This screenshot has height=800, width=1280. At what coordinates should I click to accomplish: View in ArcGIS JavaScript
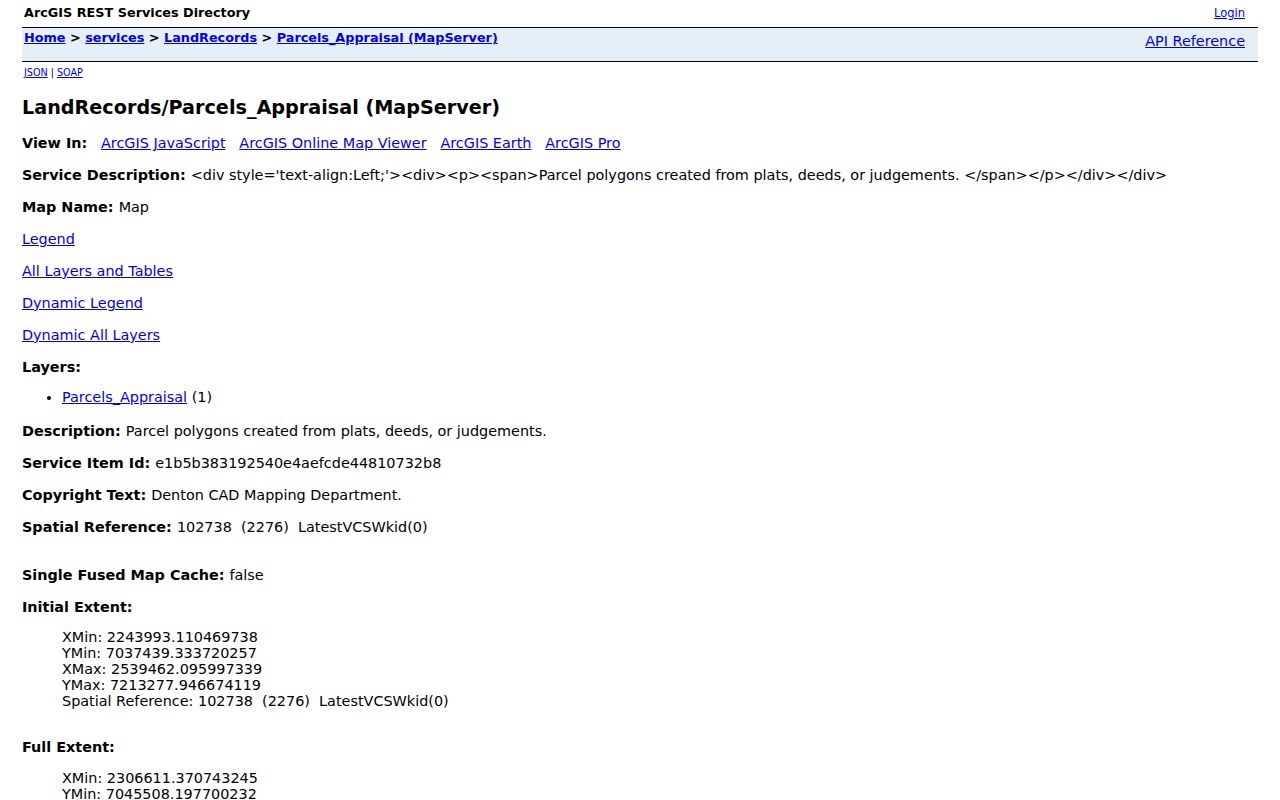[x=163, y=143]
